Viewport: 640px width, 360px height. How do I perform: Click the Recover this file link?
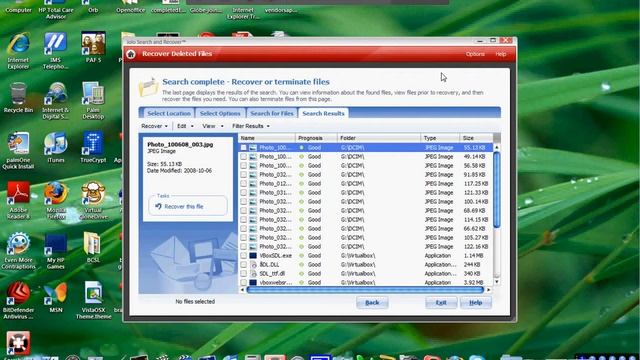(184, 207)
